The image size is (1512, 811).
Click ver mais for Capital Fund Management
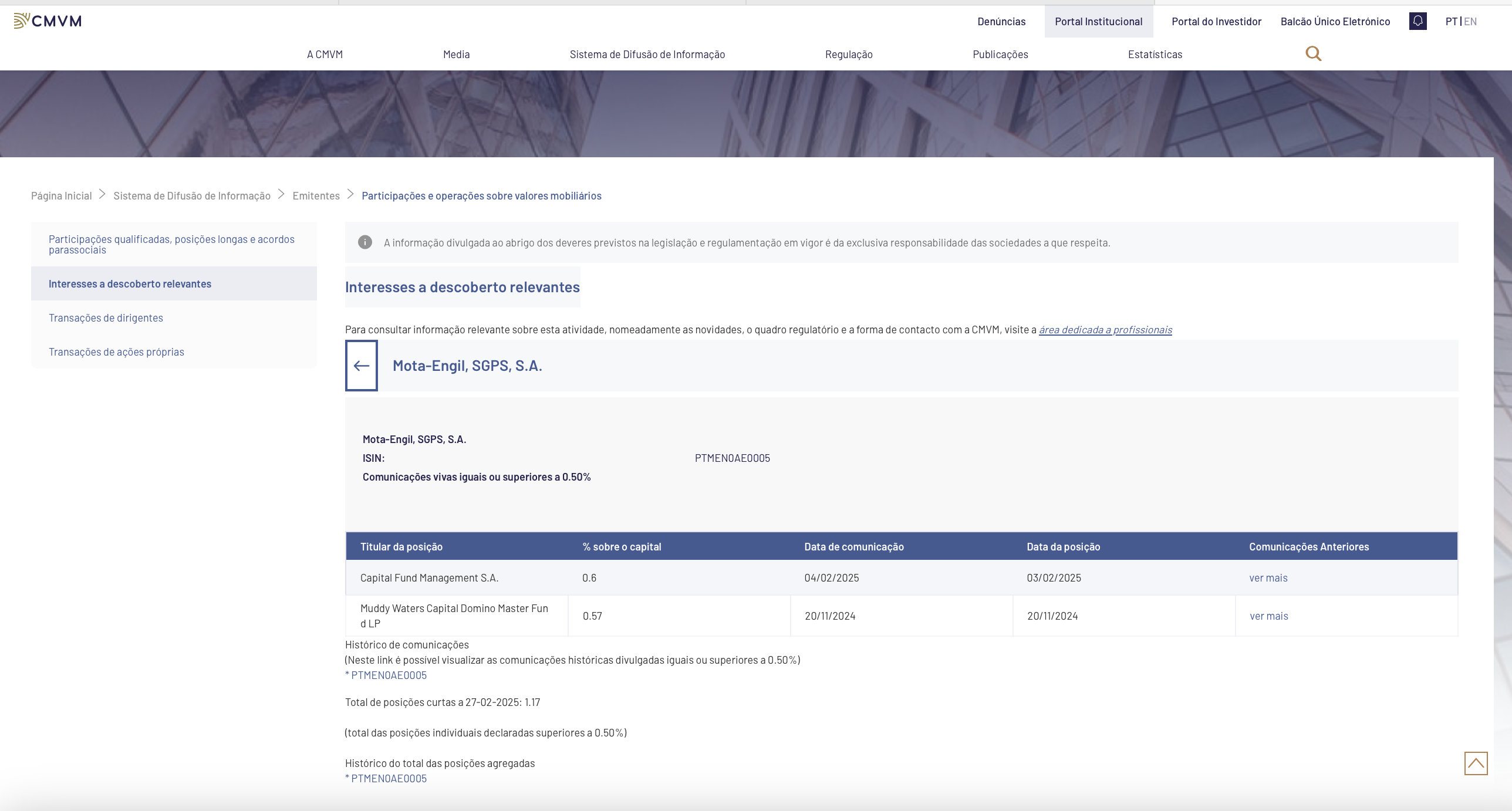[1268, 577]
